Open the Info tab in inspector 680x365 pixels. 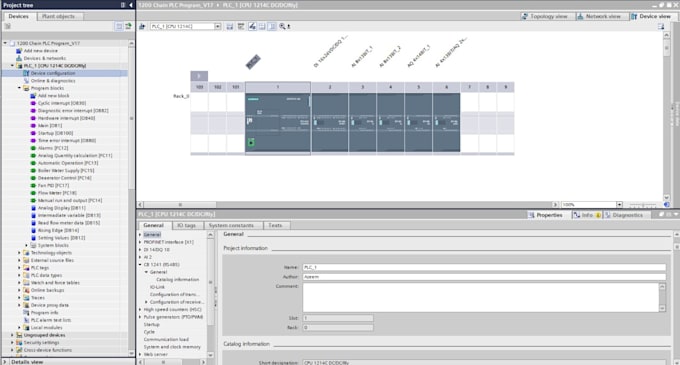[x=586, y=215]
